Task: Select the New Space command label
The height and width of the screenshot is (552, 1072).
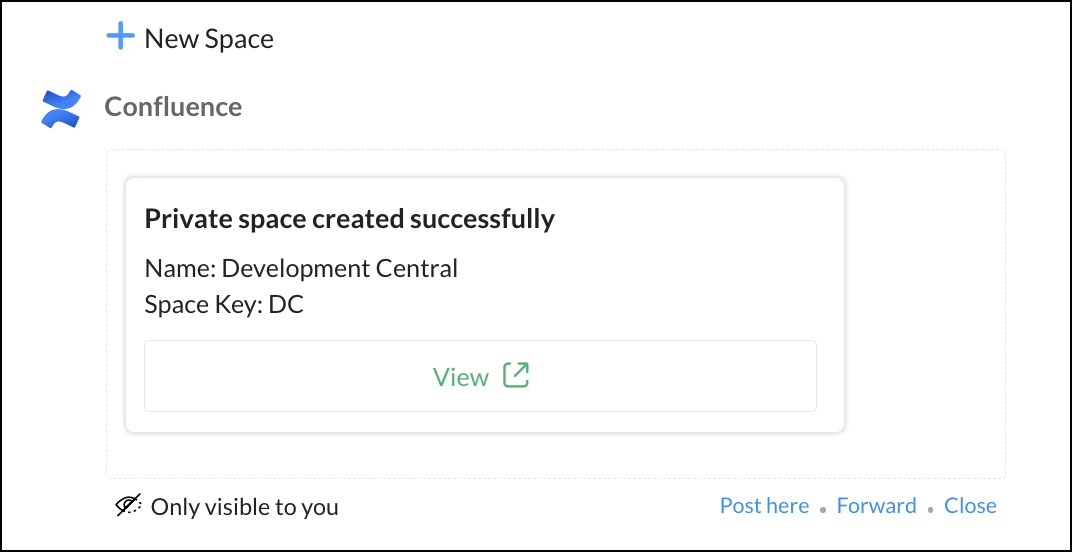Action: (x=209, y=39)
